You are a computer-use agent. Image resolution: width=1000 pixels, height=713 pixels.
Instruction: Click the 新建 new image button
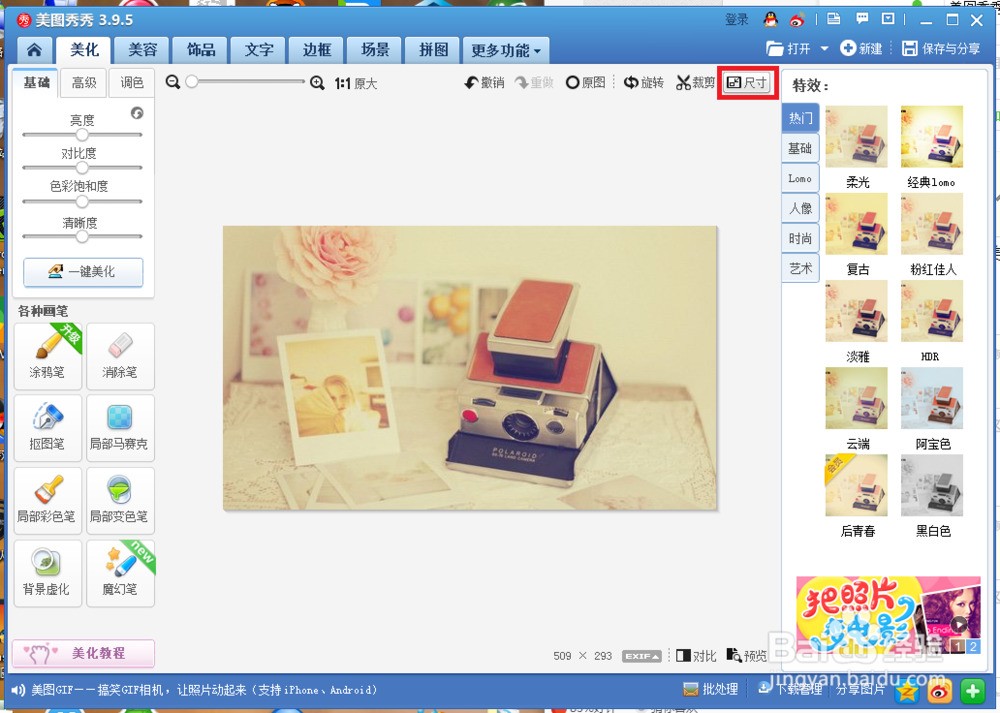[x=861, y=48]
